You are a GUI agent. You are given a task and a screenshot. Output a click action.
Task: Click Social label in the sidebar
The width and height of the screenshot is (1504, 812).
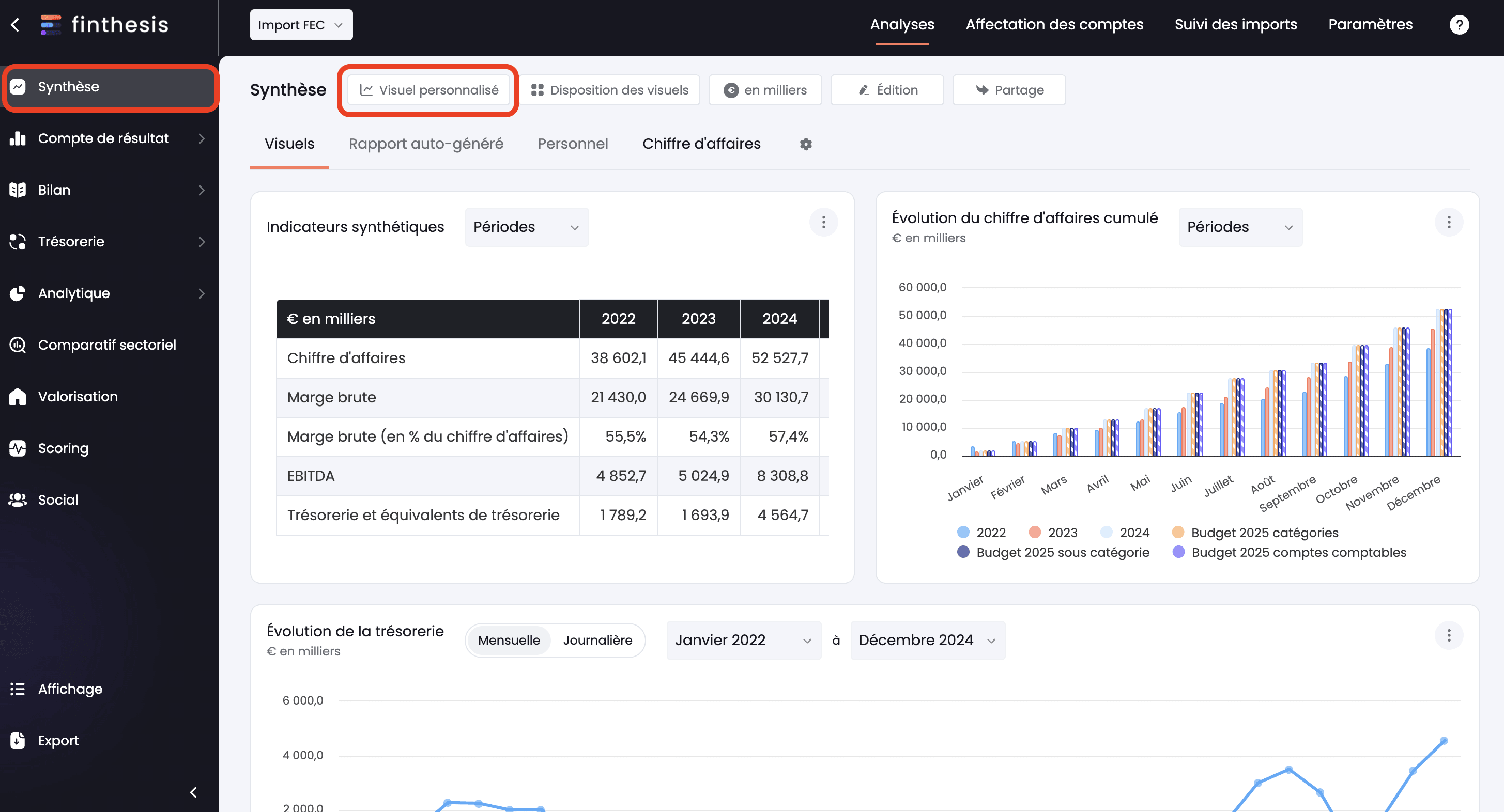point(58,500)
